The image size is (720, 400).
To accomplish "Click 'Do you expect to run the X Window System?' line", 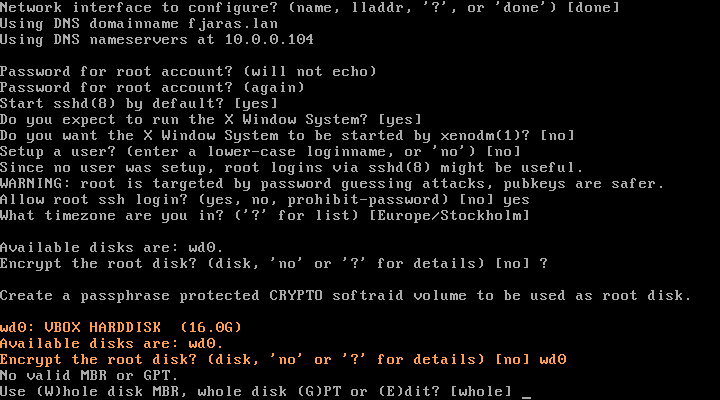I will coord(210,120).
